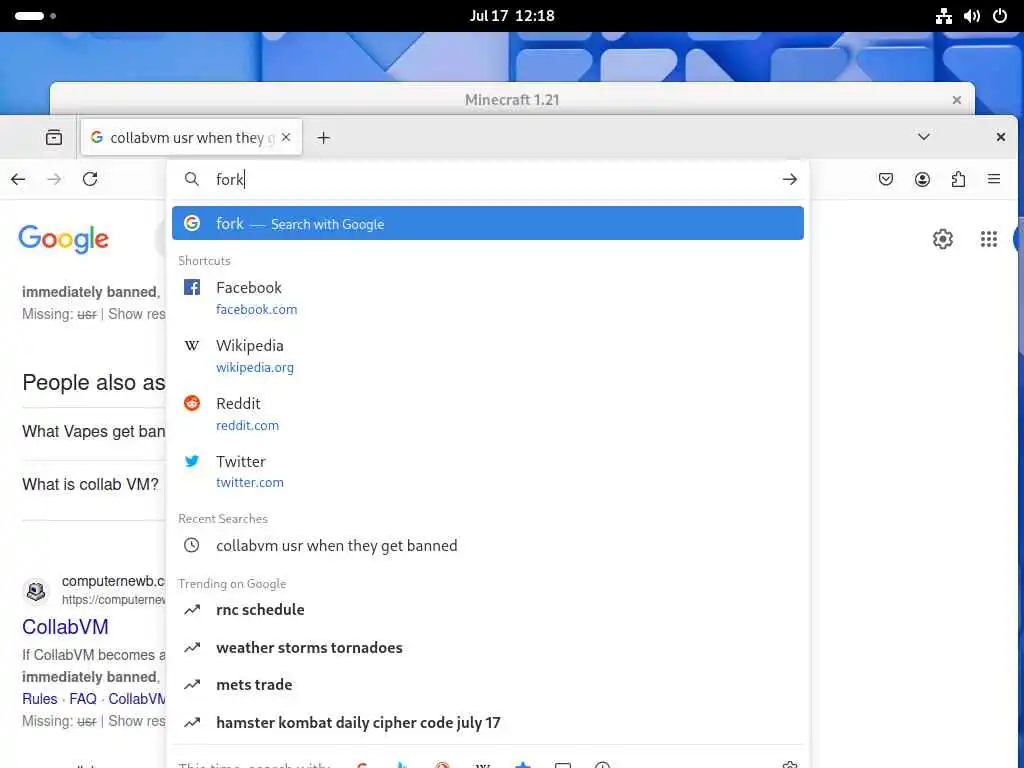This screenshot has height=768, width=1024.
Task: Open a new browser tab
Action: pyautogui.click(x=323, y=138)
